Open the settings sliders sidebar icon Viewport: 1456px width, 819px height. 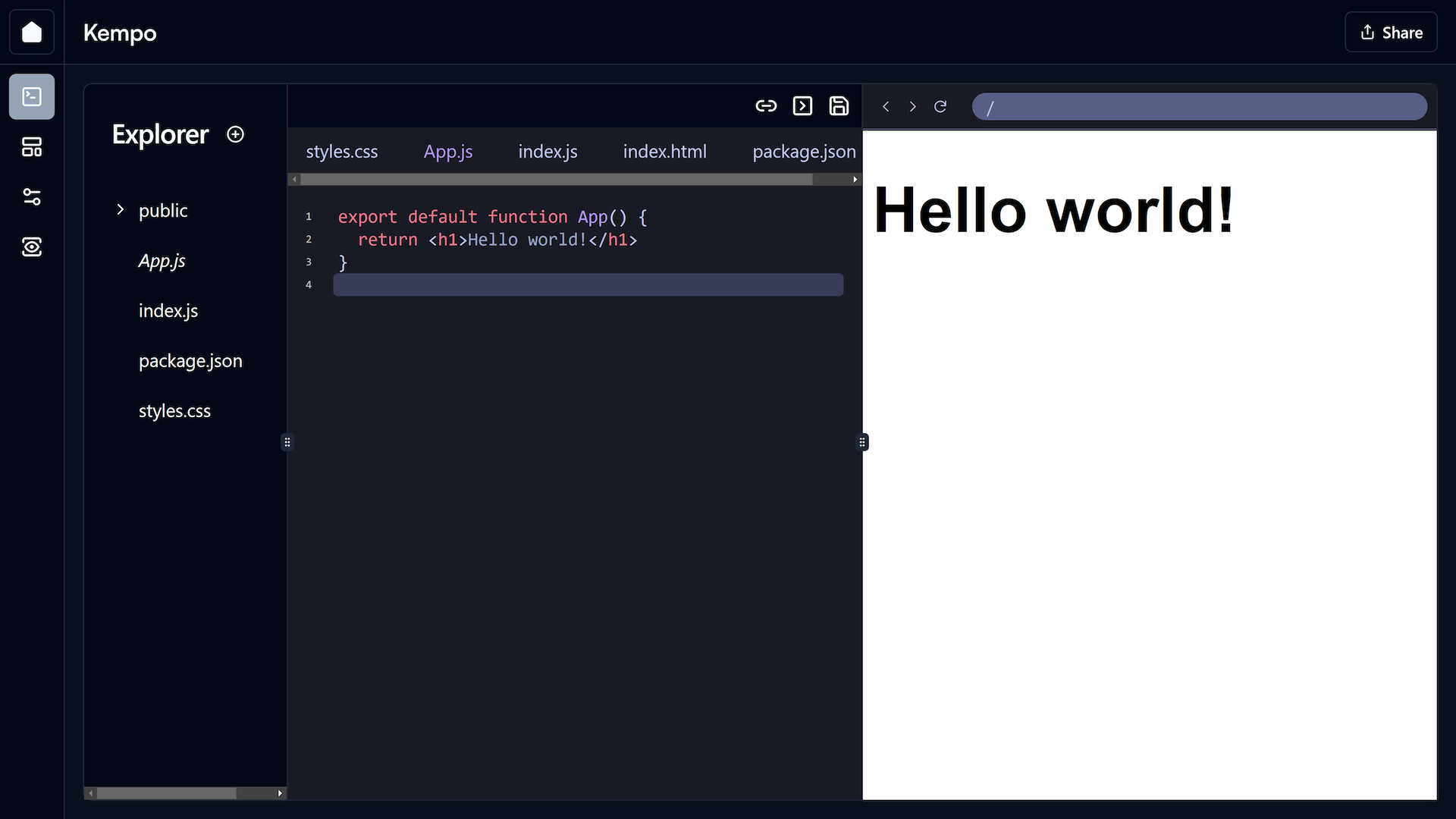32,197
